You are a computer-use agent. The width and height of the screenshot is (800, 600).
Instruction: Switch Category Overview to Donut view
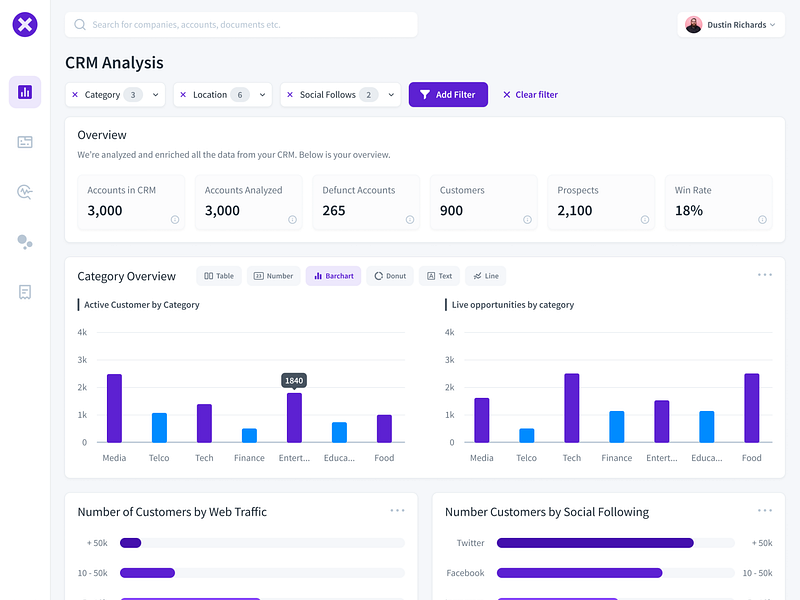389,275
